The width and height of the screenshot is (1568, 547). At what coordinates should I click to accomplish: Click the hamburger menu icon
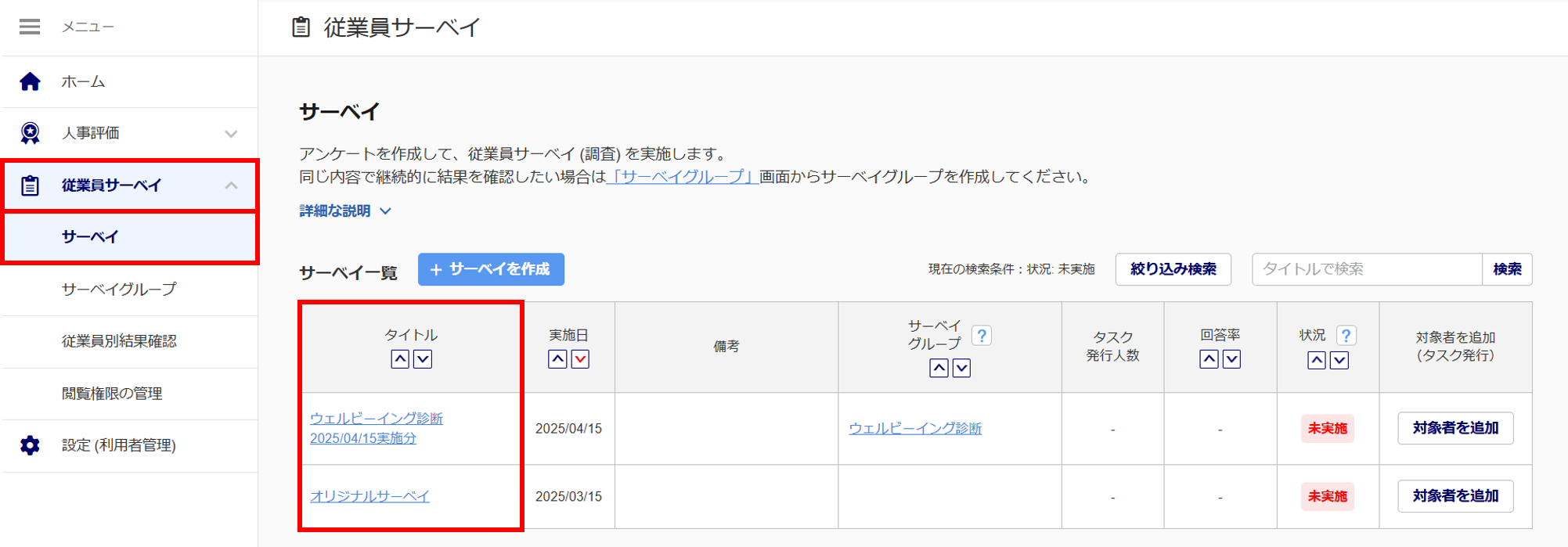click(30, 27)
